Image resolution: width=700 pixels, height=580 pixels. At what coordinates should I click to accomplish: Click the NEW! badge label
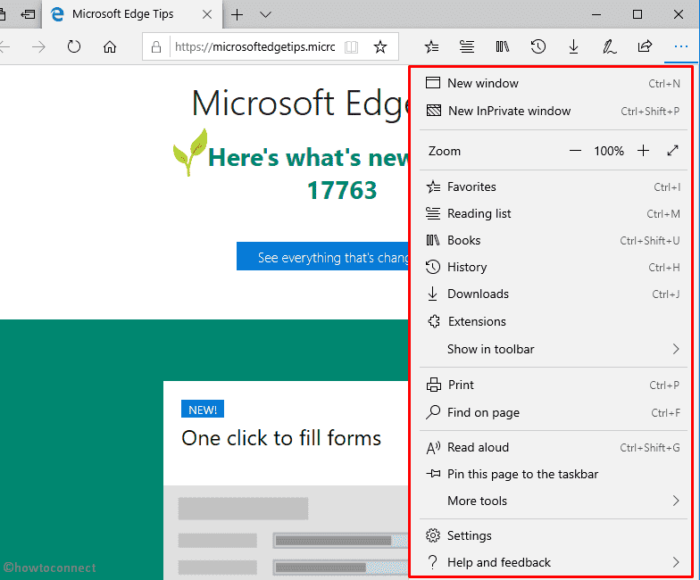203,409
